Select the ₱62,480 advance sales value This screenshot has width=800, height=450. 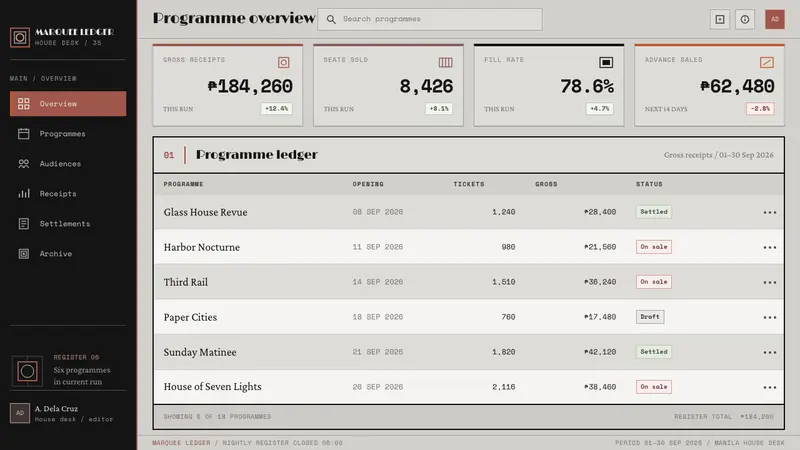[x=737, y=86]
